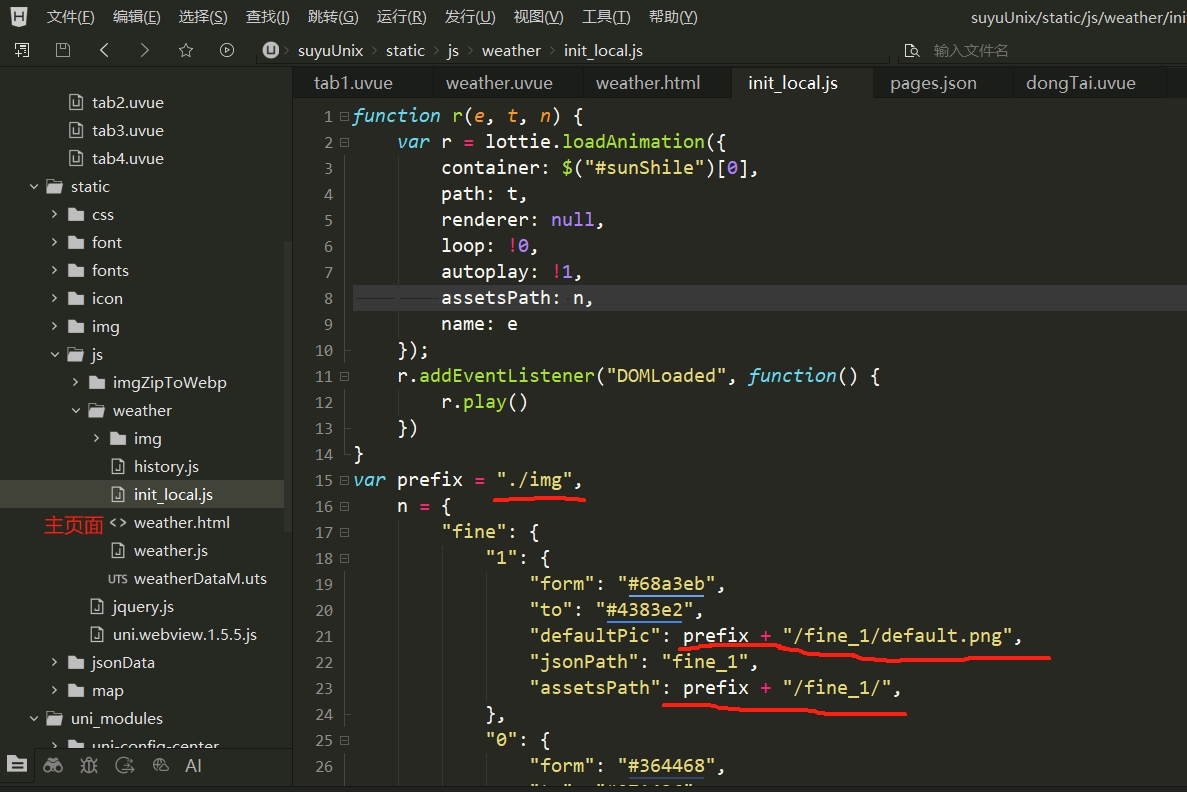Switch to the pages.json tab

(x=933, y=83)
